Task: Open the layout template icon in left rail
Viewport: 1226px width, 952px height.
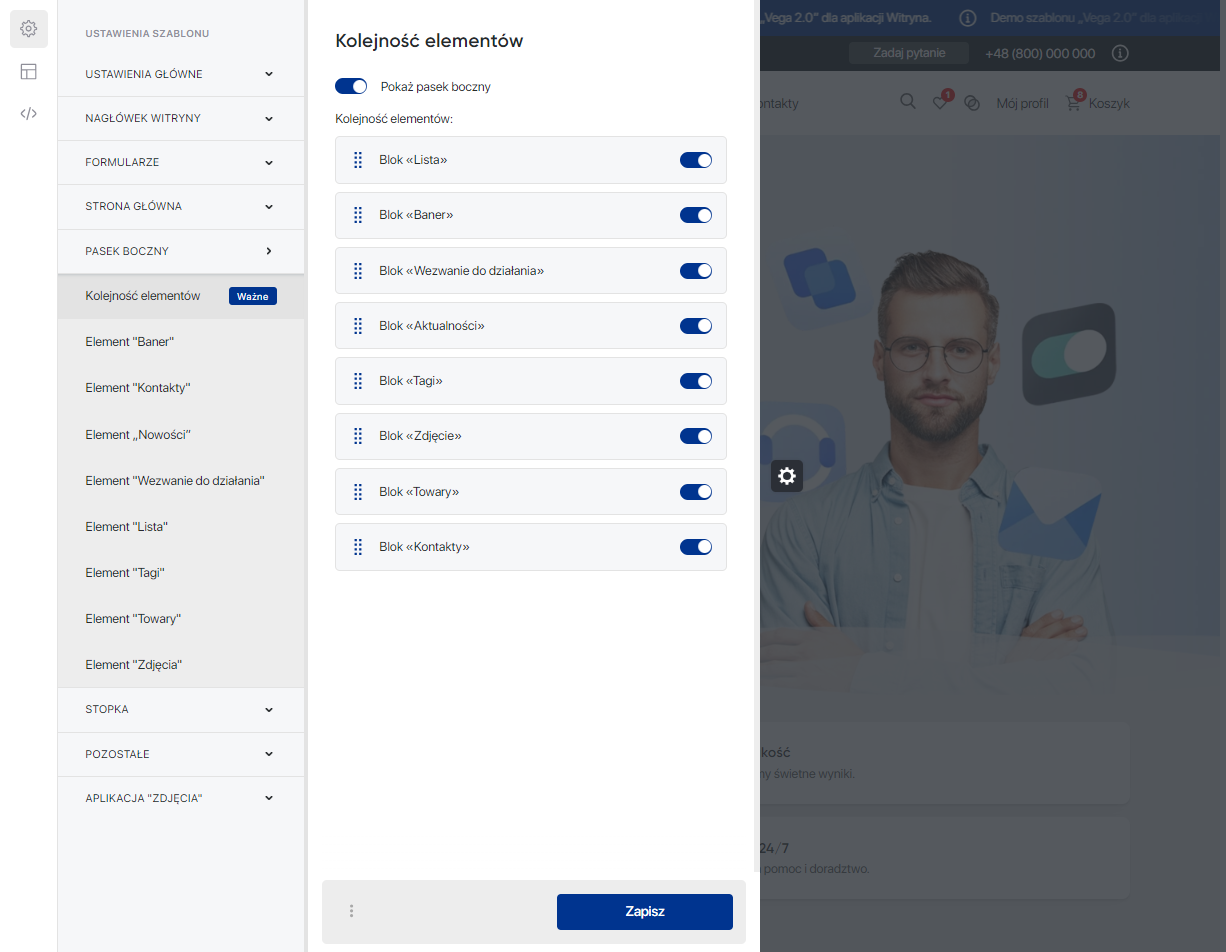Action: [x=29, y=71]
